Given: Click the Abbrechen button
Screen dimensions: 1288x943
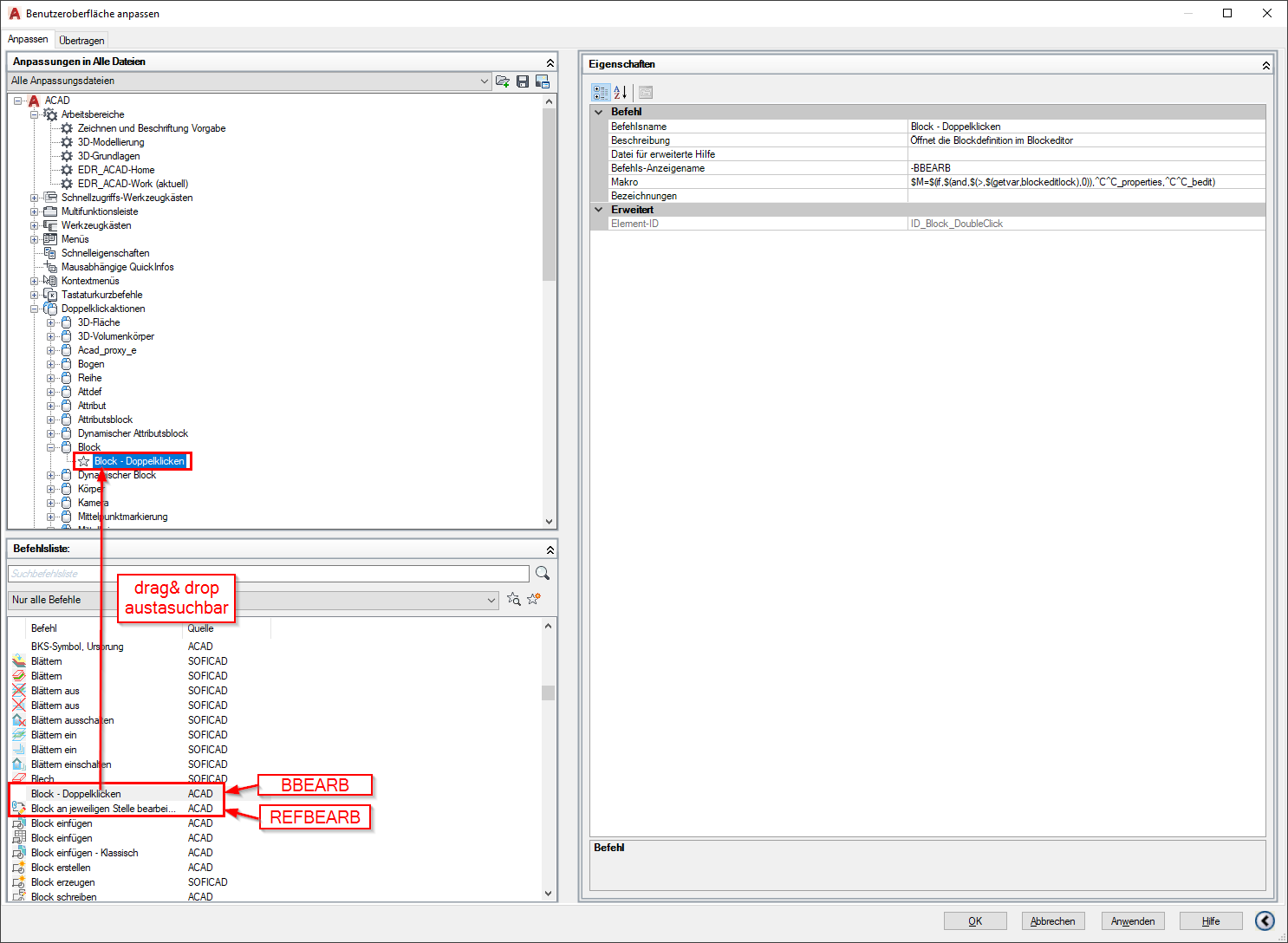Looking at the screenshot, I should [x=1053, y=921].
